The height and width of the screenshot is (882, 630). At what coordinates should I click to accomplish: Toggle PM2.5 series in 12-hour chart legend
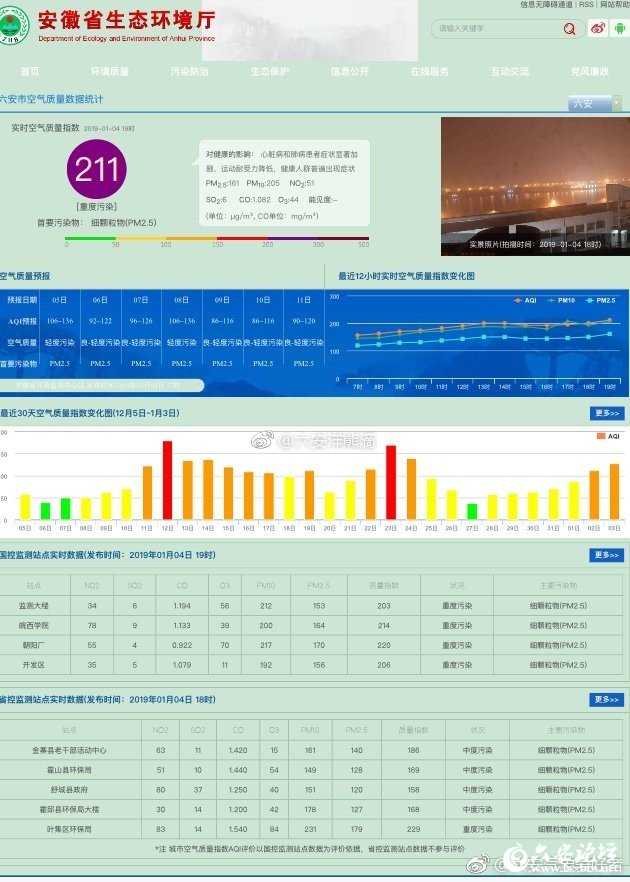click(x=600, y=299)
